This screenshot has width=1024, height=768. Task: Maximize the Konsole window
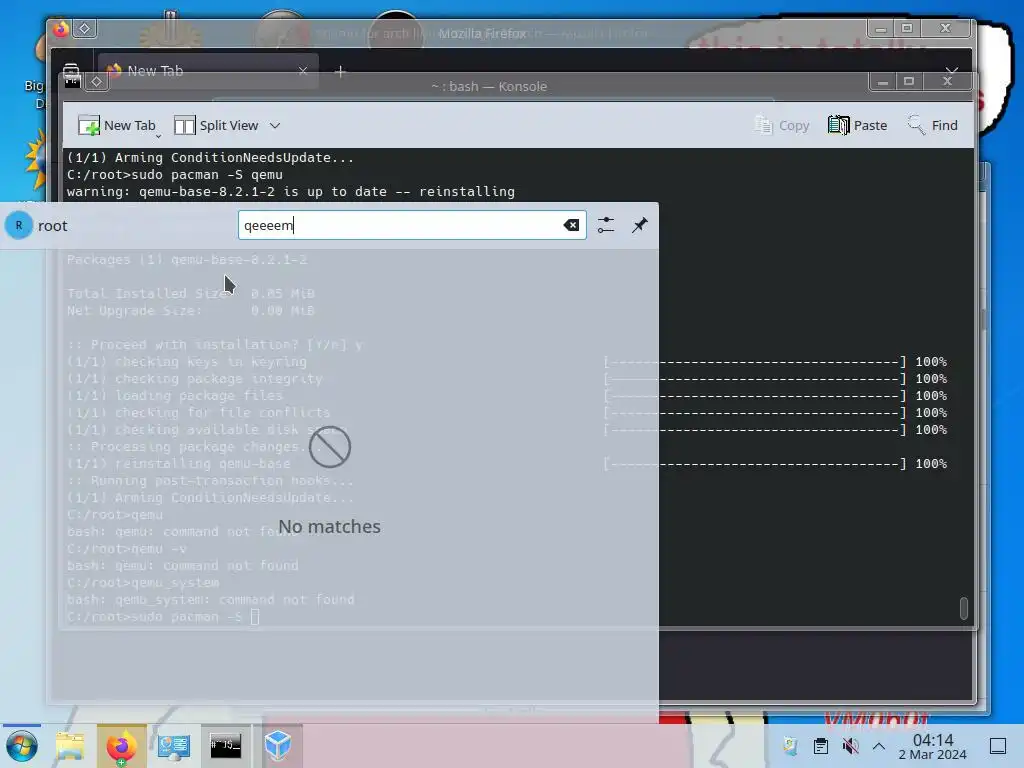[908, 82]
